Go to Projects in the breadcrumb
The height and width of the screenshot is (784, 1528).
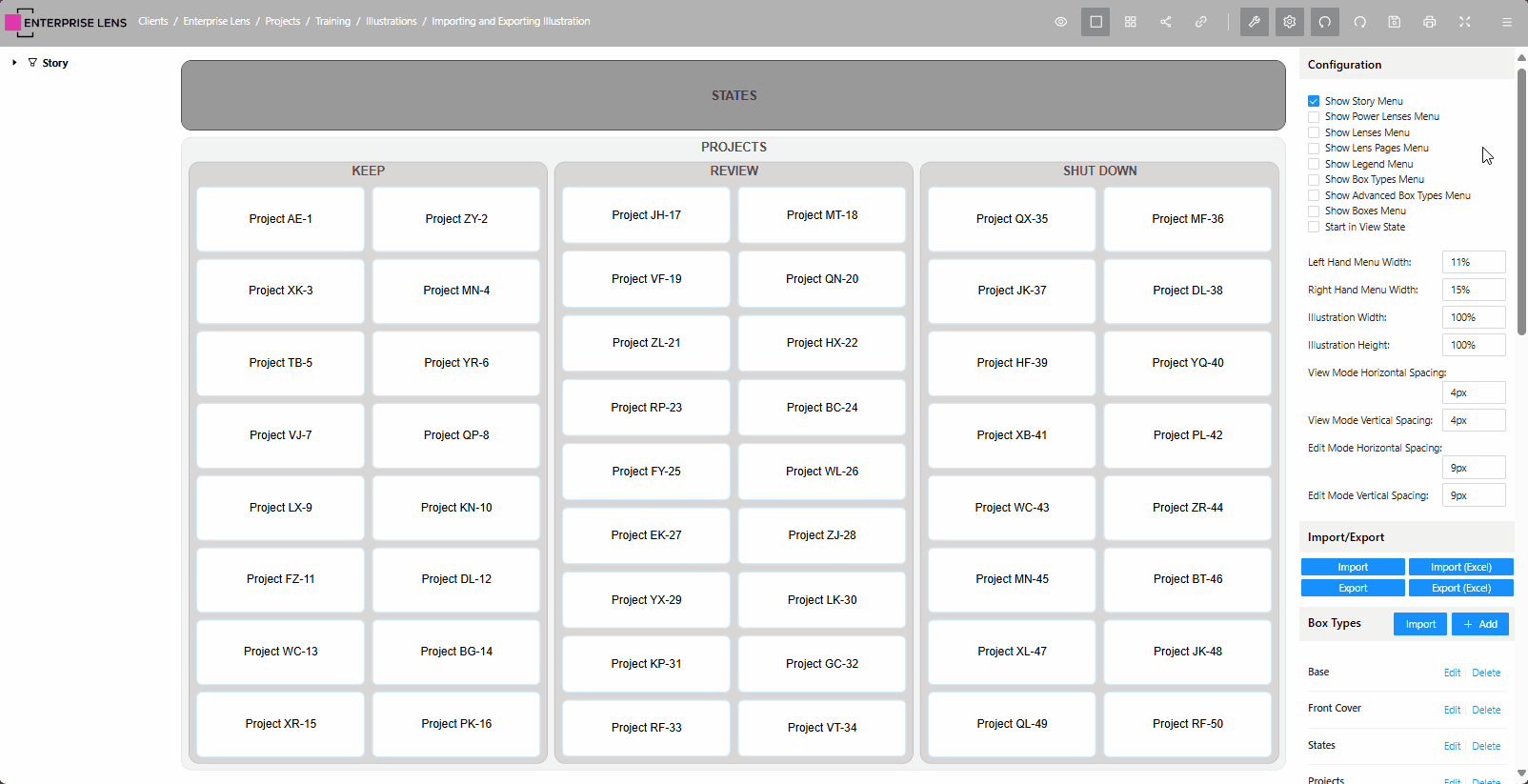(x=283, y=21)
